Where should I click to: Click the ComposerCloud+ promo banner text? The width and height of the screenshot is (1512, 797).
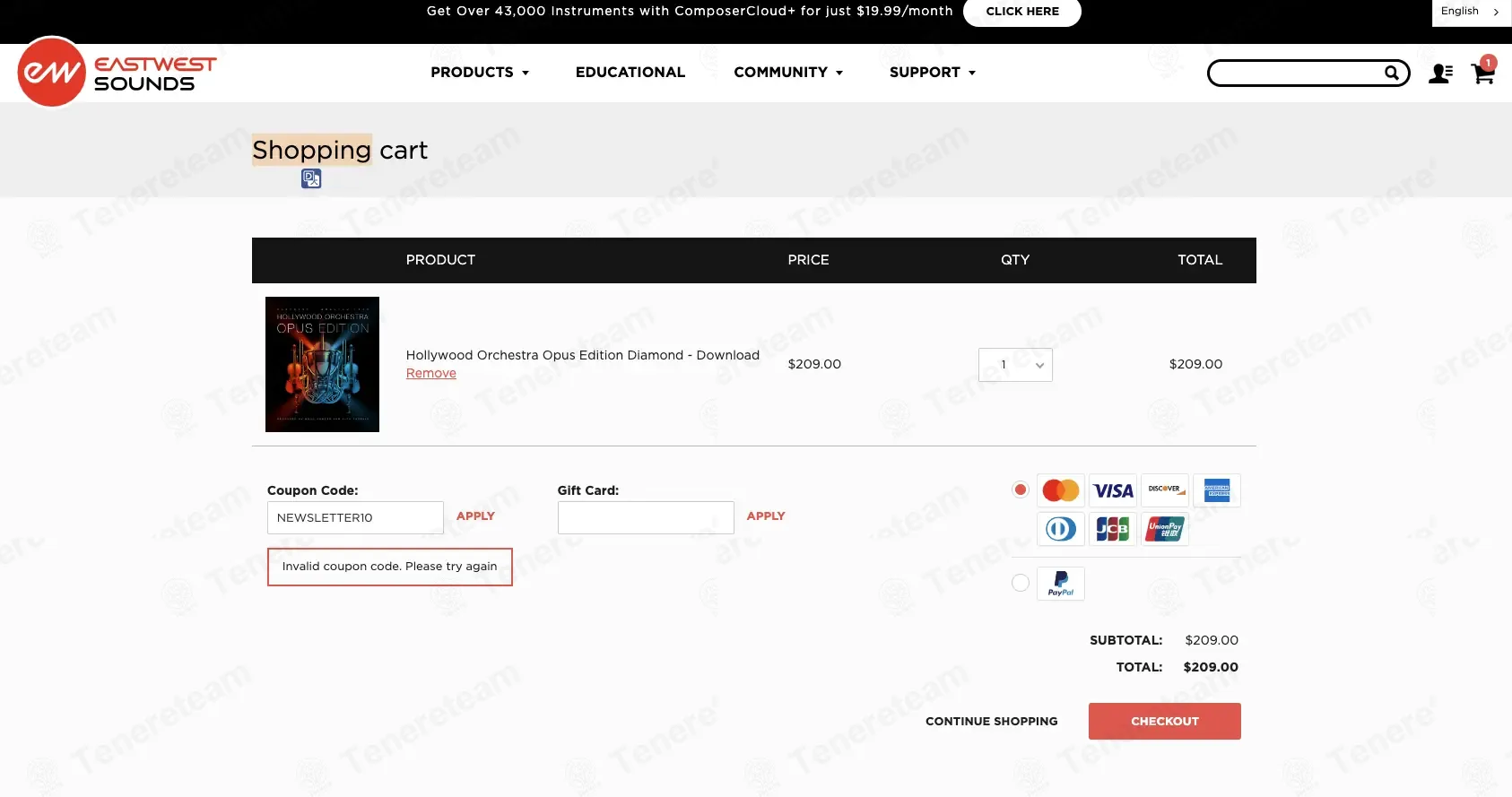[x=690, y=12]
